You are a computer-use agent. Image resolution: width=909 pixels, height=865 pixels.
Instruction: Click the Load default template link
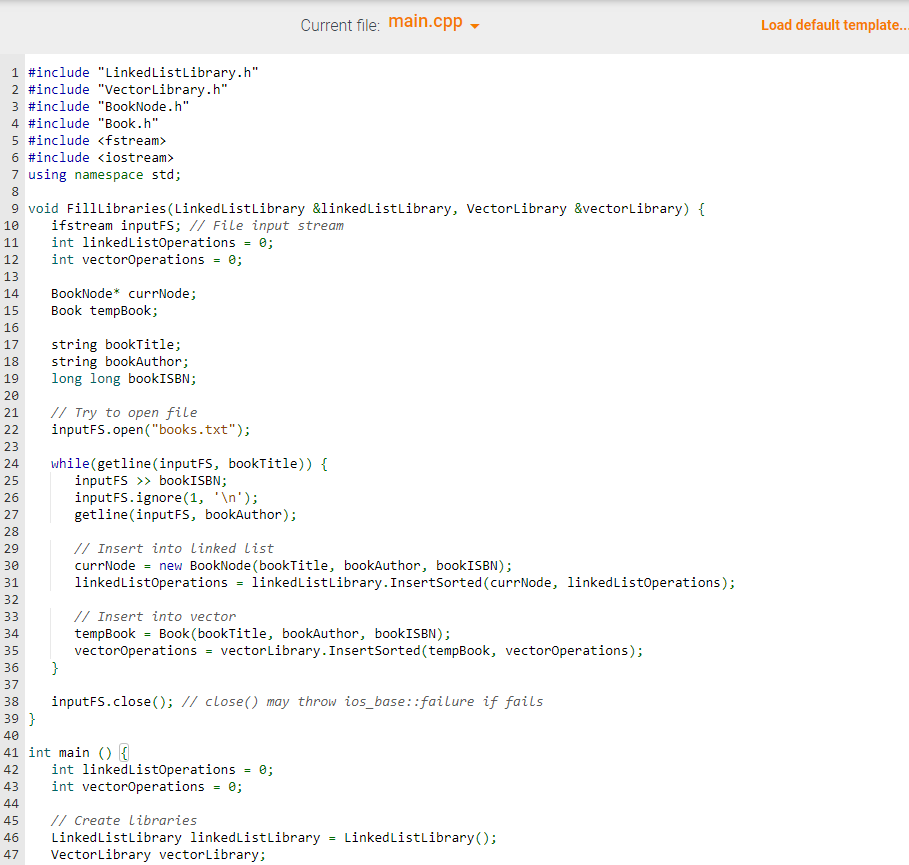(835, 24)
